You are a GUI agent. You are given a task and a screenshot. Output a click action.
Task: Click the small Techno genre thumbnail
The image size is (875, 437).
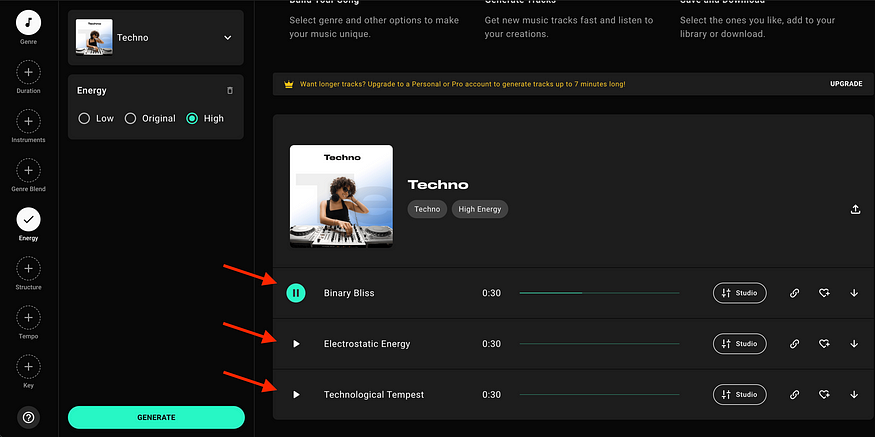click(x=94, y=37)
